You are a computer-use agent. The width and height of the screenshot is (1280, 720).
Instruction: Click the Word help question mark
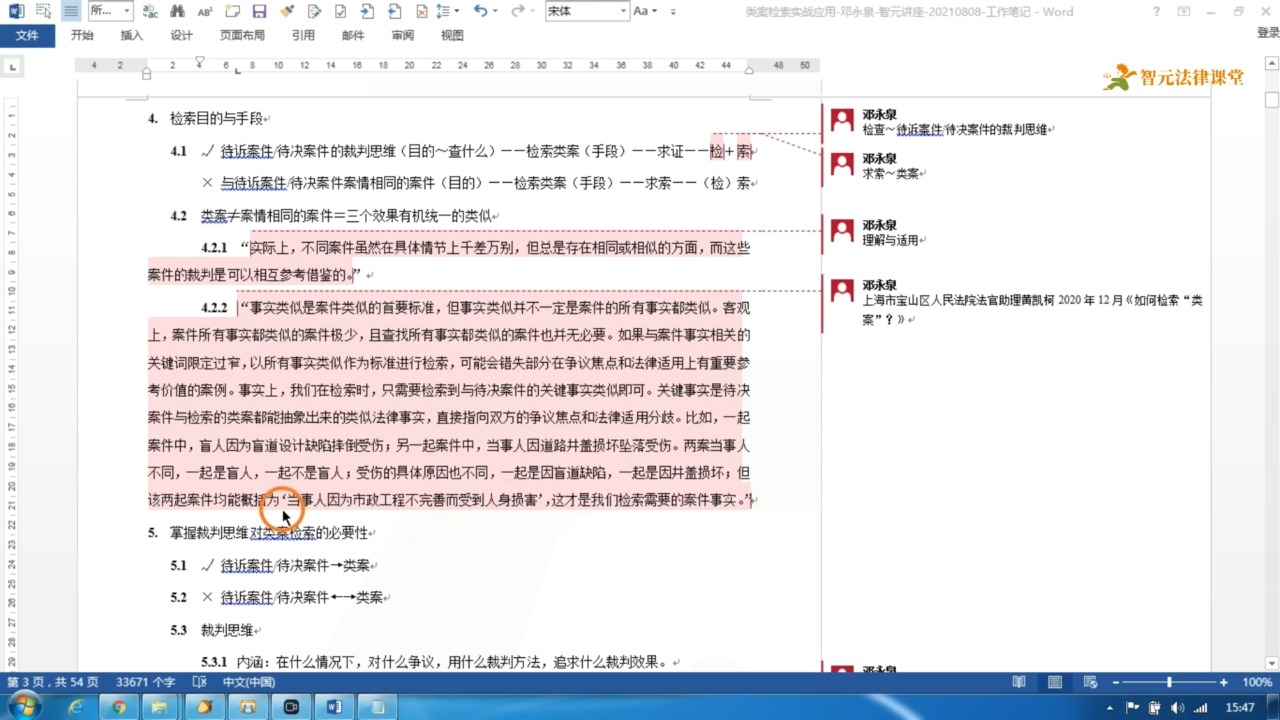1157,11
